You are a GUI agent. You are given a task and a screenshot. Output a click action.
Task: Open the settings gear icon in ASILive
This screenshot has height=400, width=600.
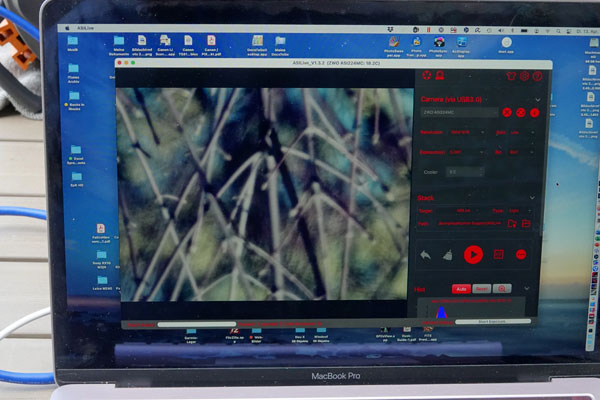[x=524, y=76]
